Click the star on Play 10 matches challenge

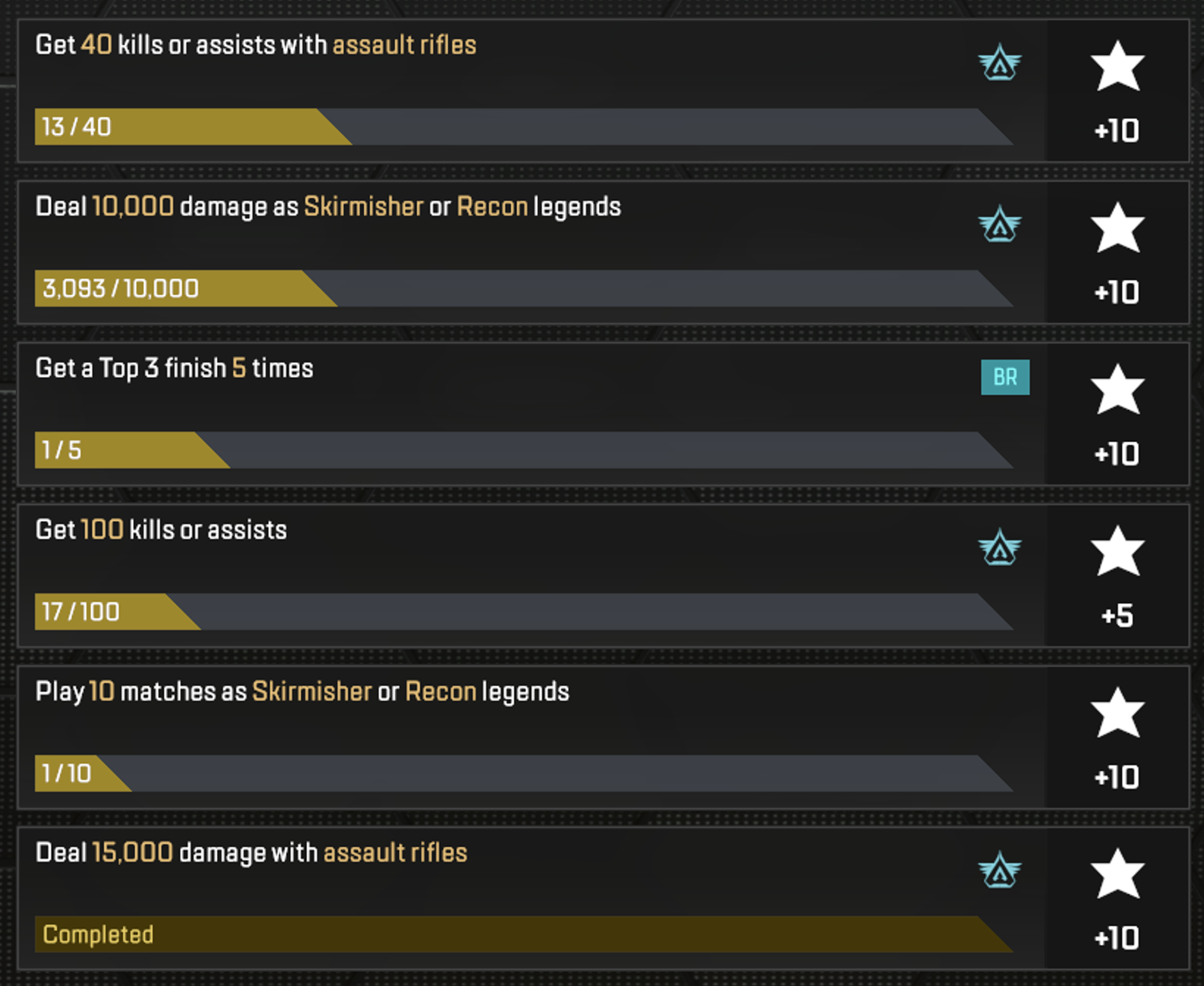coord(1117,713)
